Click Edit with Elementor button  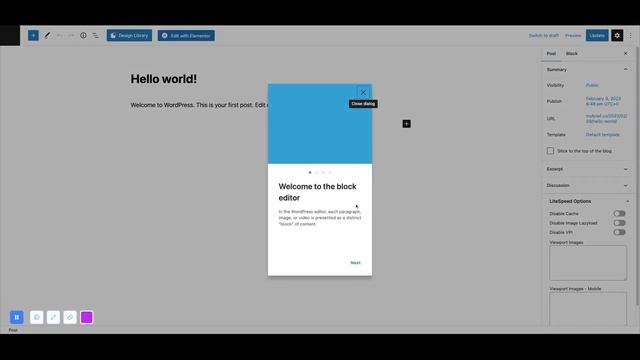(186, 36)
